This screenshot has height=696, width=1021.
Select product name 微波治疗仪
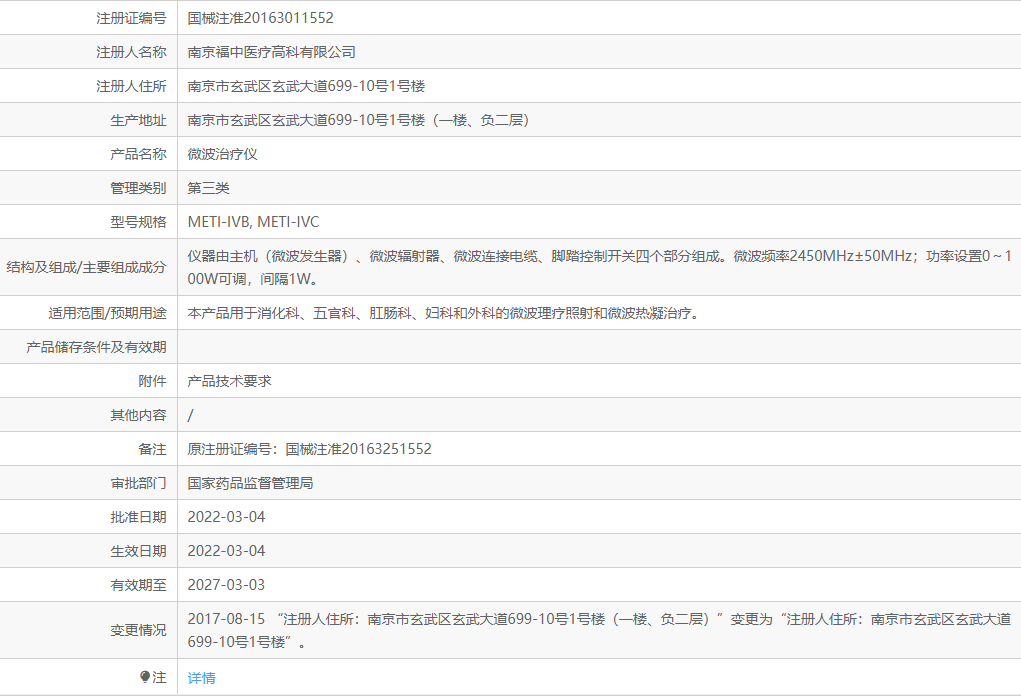[x=223, y=154]
